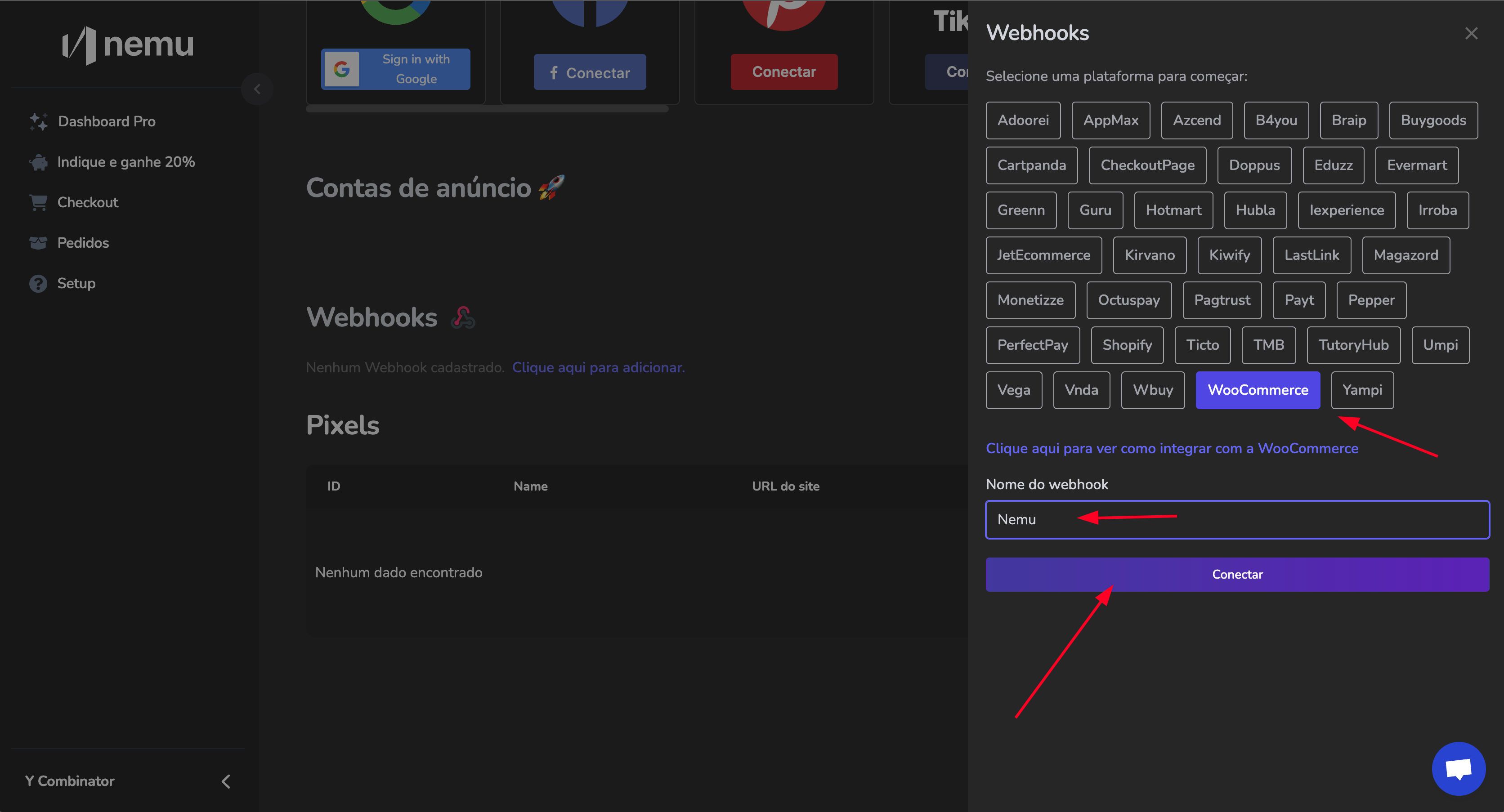
Task: Click the Checkout cart icon
Action: pos(39,203)
